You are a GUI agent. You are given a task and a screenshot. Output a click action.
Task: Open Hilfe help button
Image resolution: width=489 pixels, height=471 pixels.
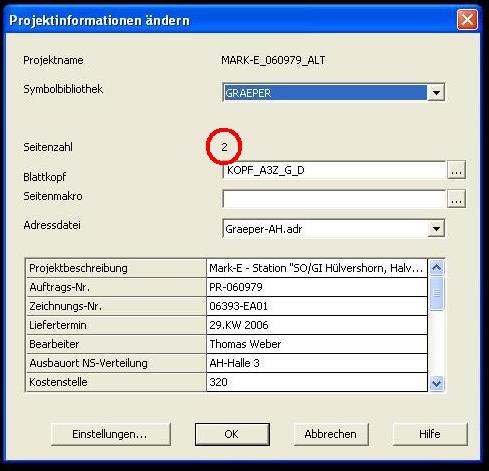click(430, 434)
